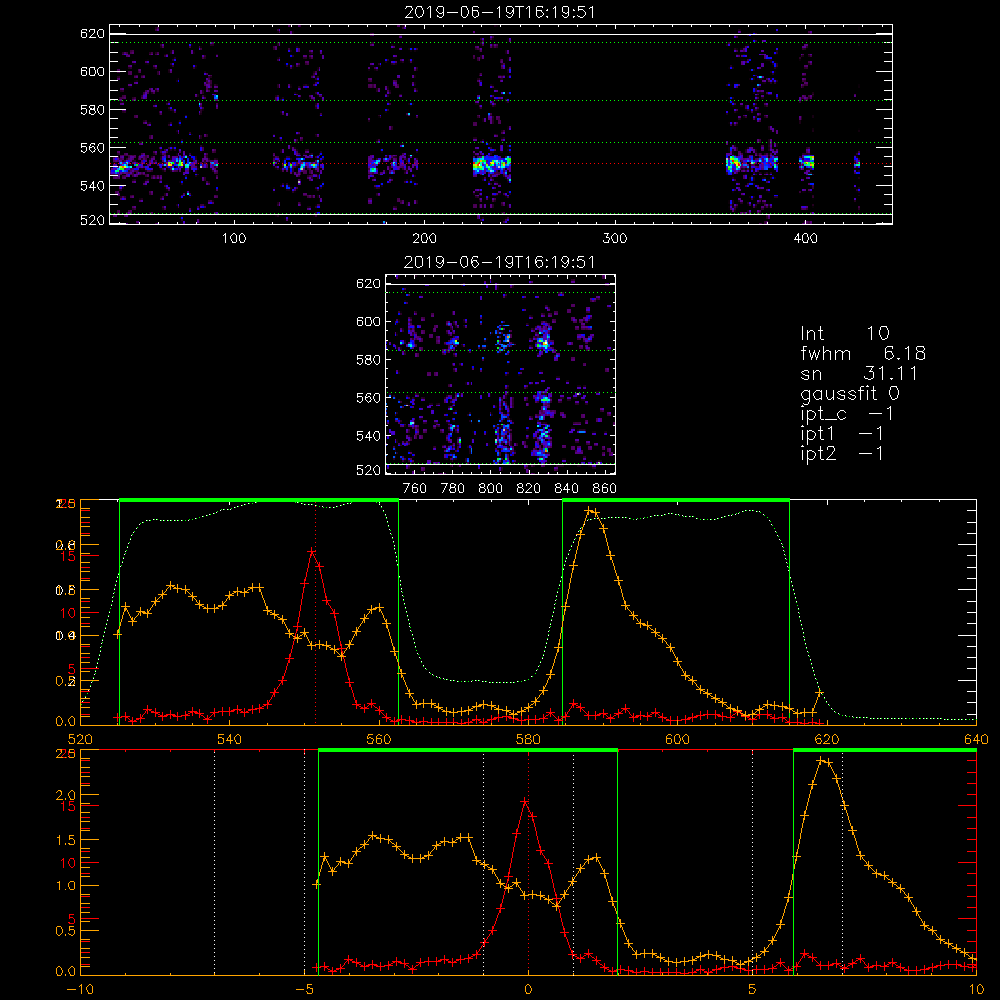Click x-axis tick 5 of the bottom plot
Image resolution: width=1000 pixels, height=1000 pixels.
click(x=752, y=989)
